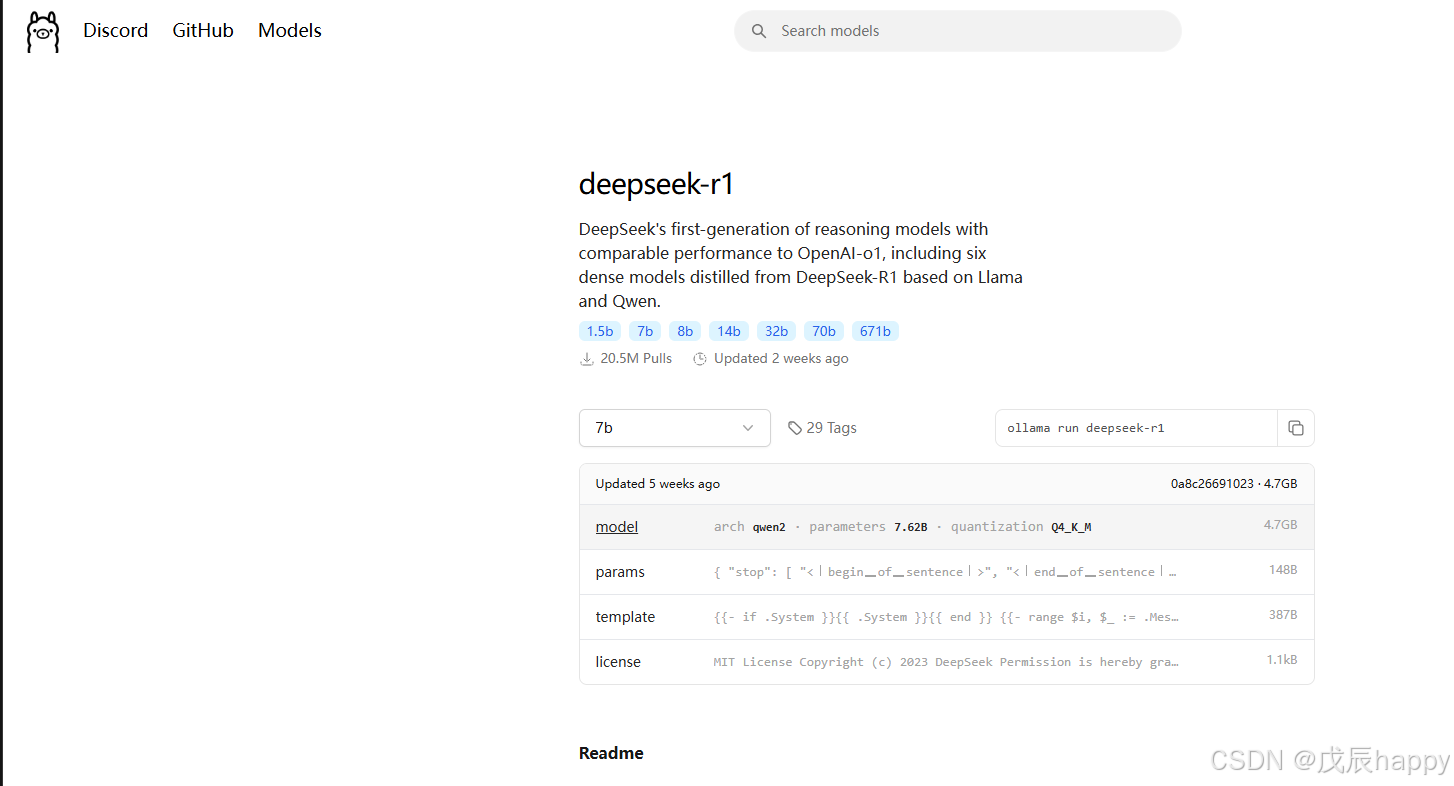Open the params file row

point(946,572)
